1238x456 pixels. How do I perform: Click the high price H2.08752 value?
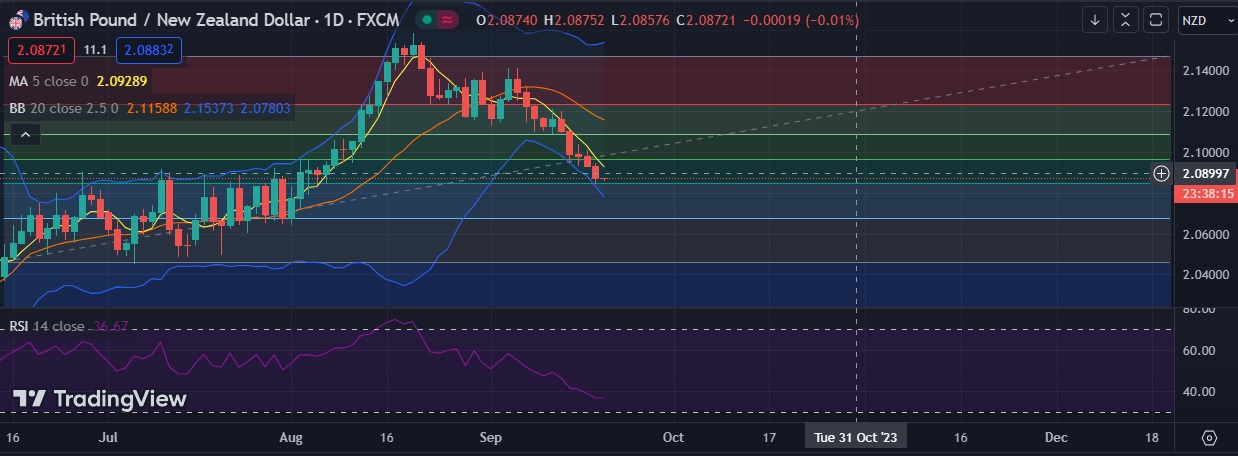point(574,20)
